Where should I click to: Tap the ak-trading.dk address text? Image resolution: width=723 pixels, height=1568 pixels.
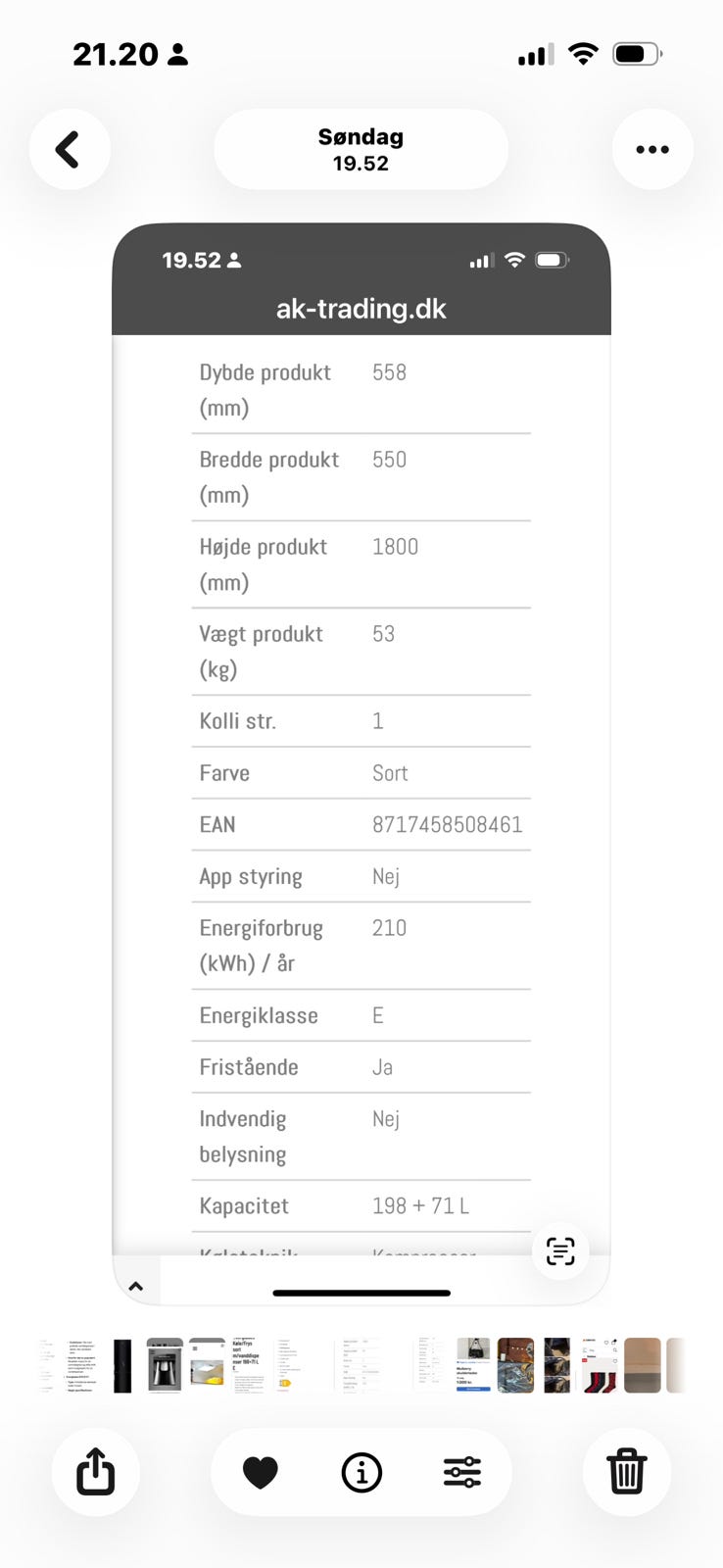click(361, 309)
